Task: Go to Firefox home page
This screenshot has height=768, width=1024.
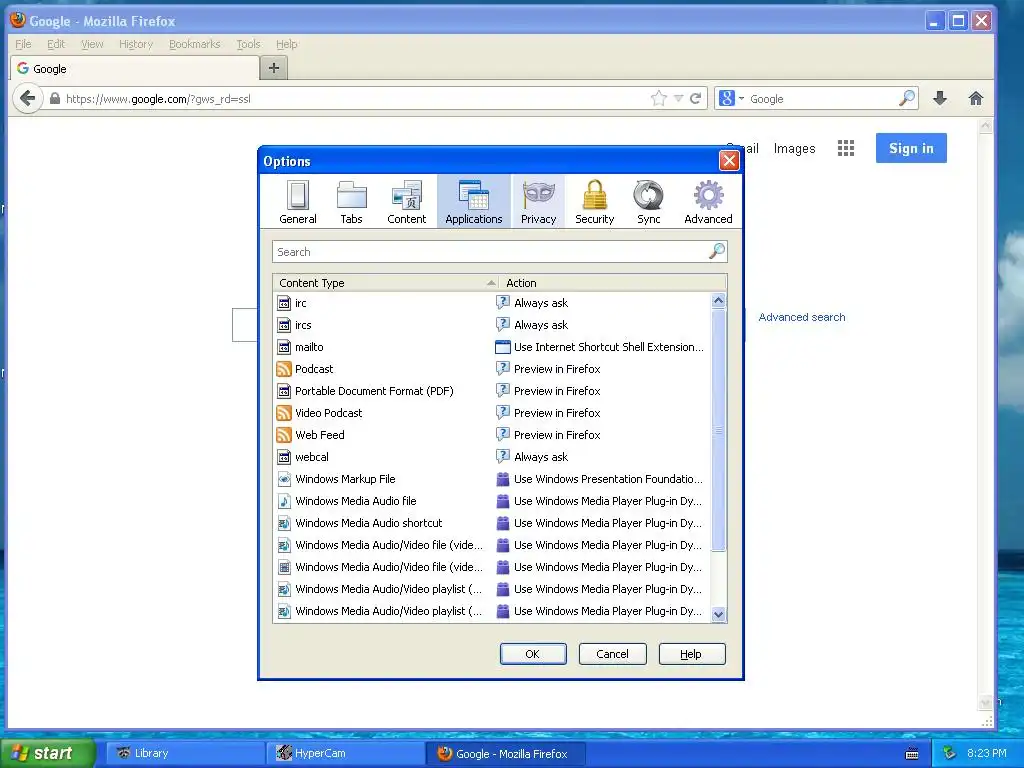Action: point(976,99)
